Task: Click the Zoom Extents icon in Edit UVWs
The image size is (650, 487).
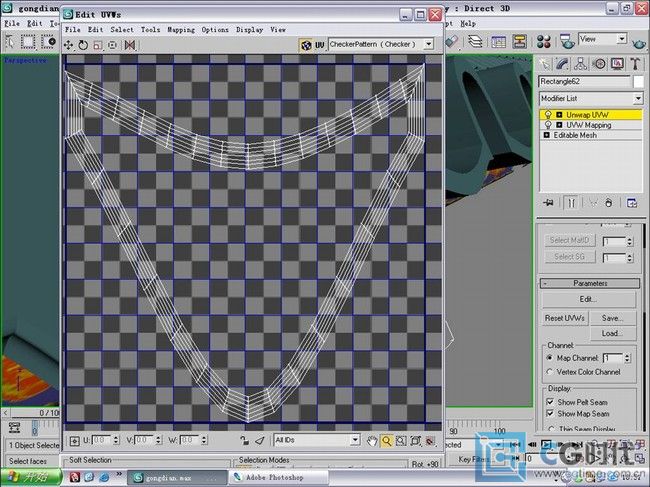Action: pyautogui.click(x=415, y=441)
